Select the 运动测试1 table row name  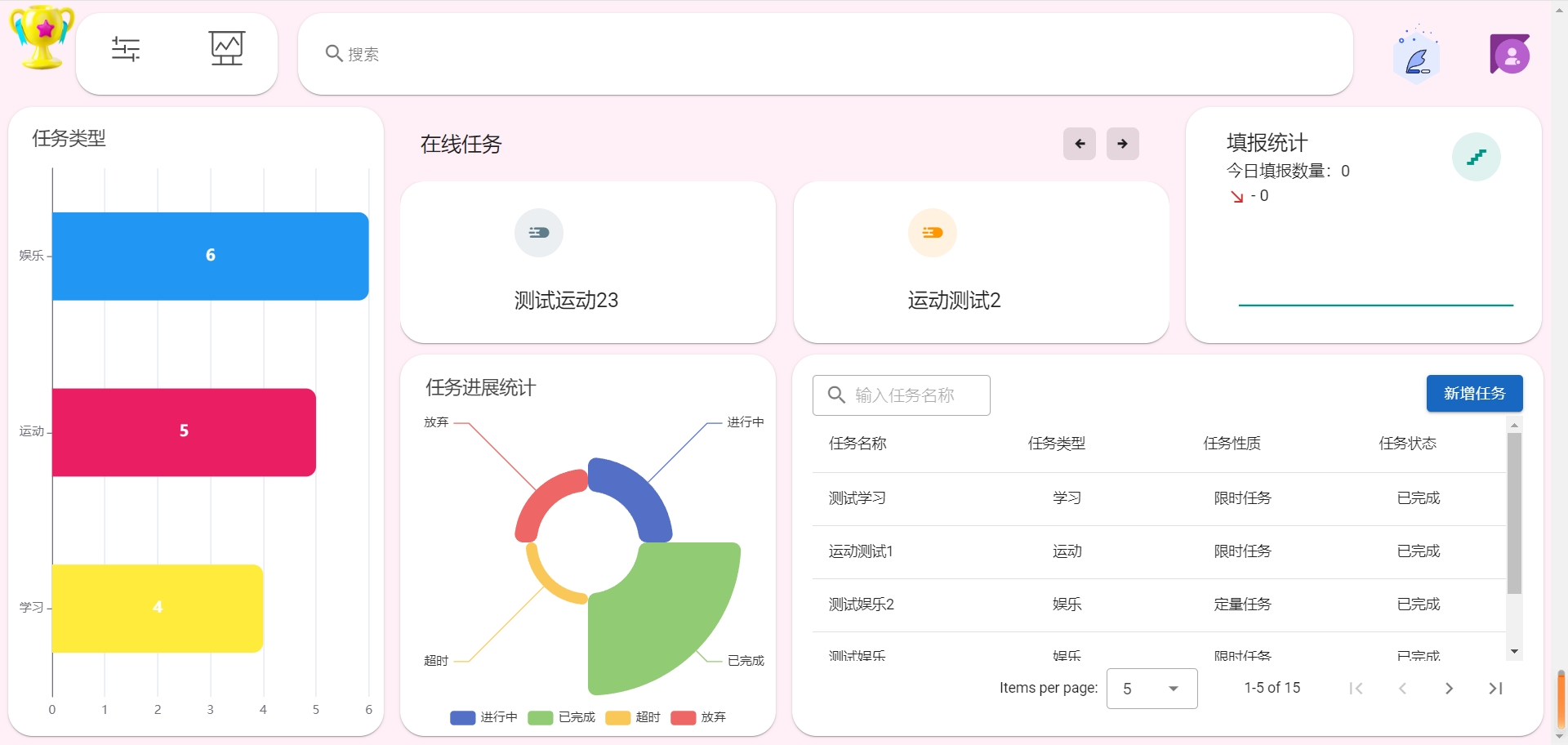click(861, 551)
